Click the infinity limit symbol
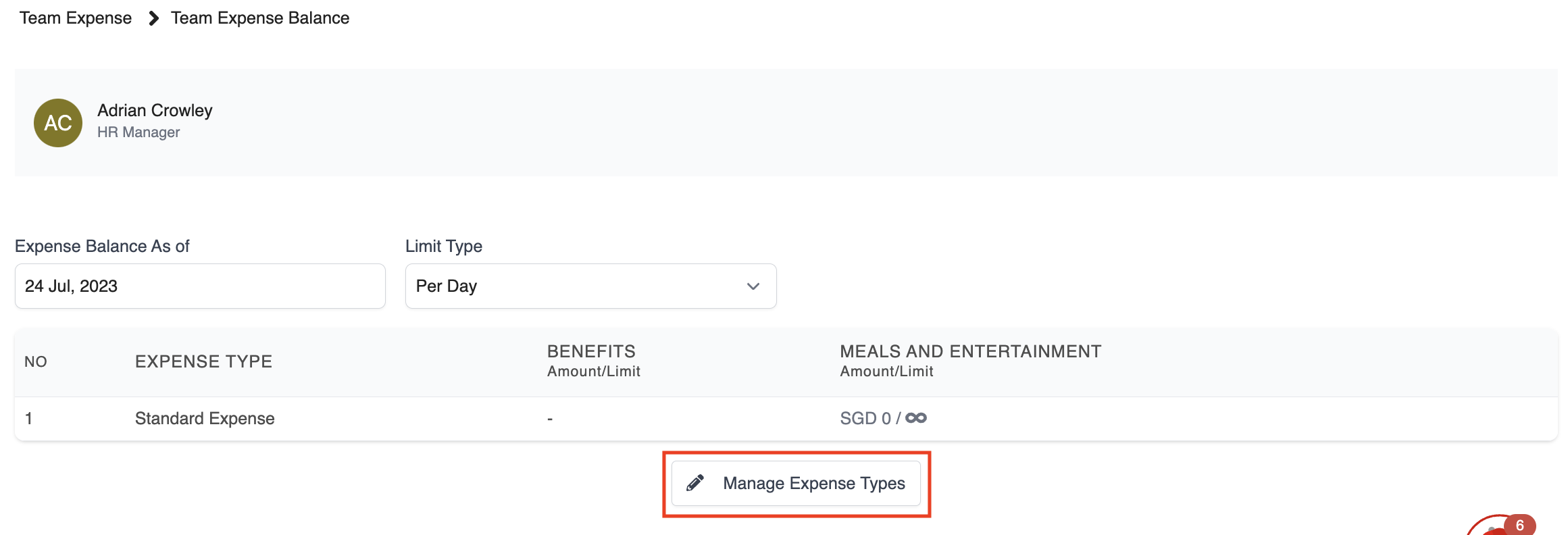Screen dimensions: 1568x535 [916, 418]
